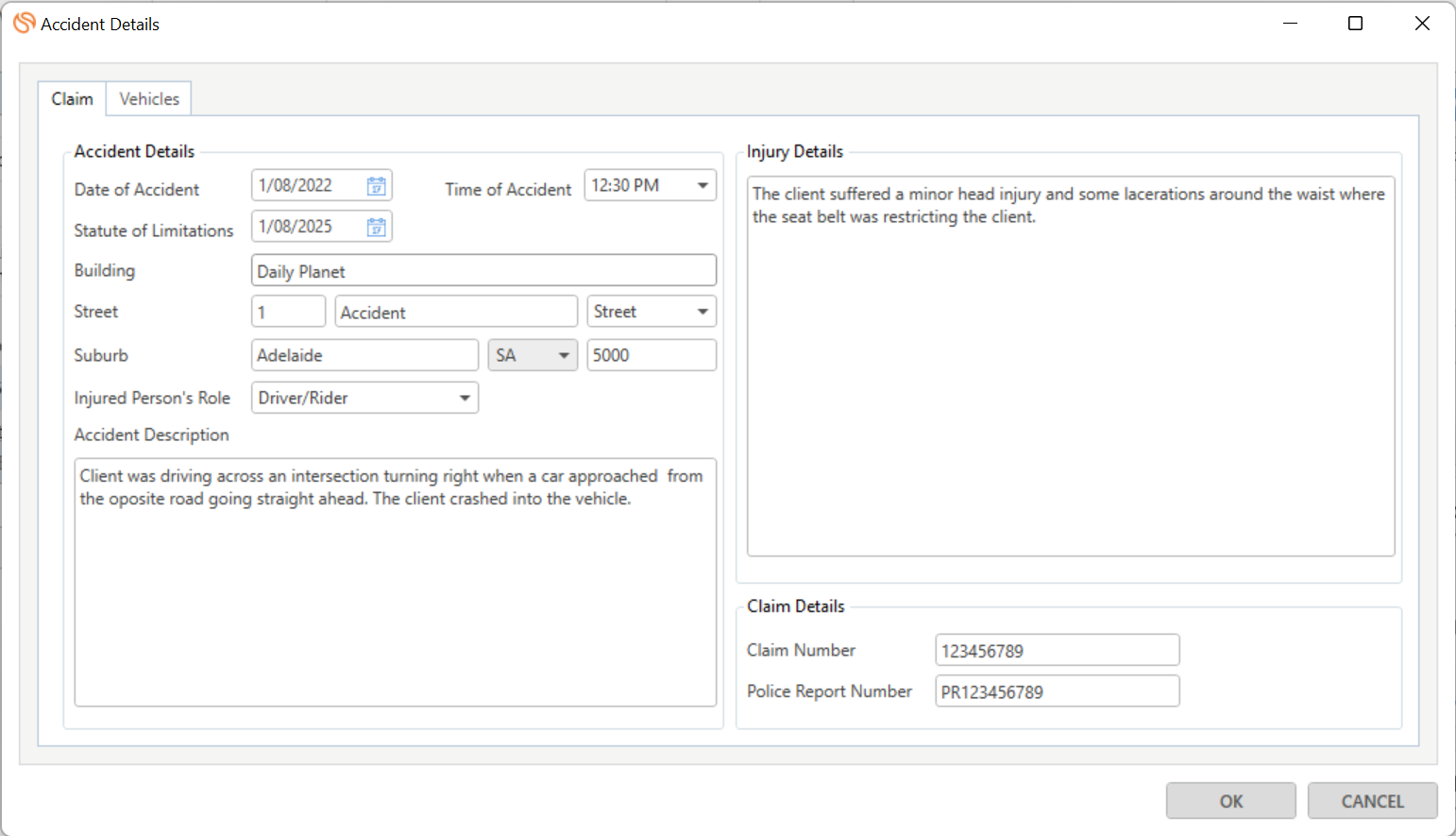Expand the SA state dropdown

click(x=564, y=355)
